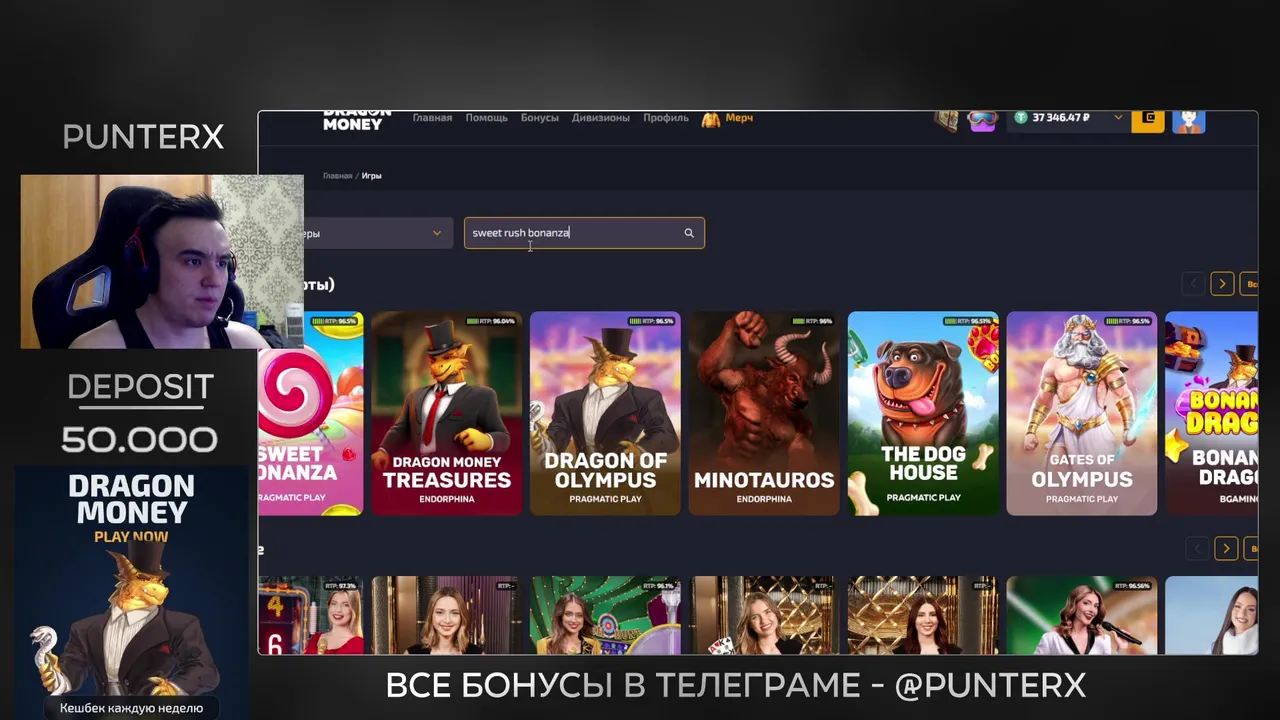This screenshot has width=1280, height=720.
Task: Click RTP 96.04% label on Treasures card
Action: coord(491,321)
